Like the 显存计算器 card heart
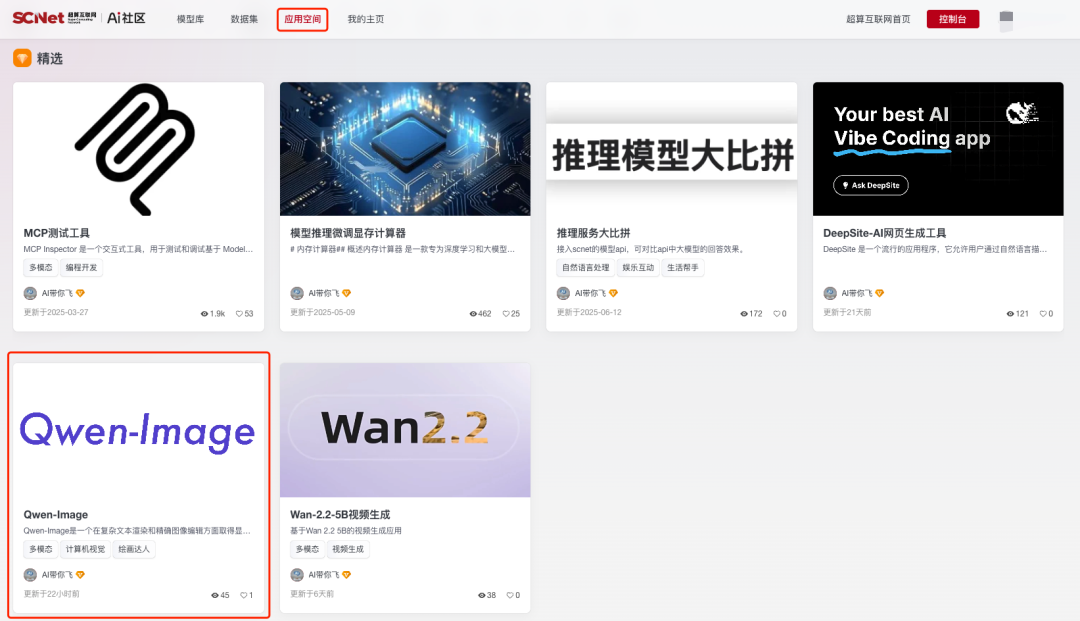This screenshot has height=621, width=1080. pyautogui.click(x=506, y=313)
